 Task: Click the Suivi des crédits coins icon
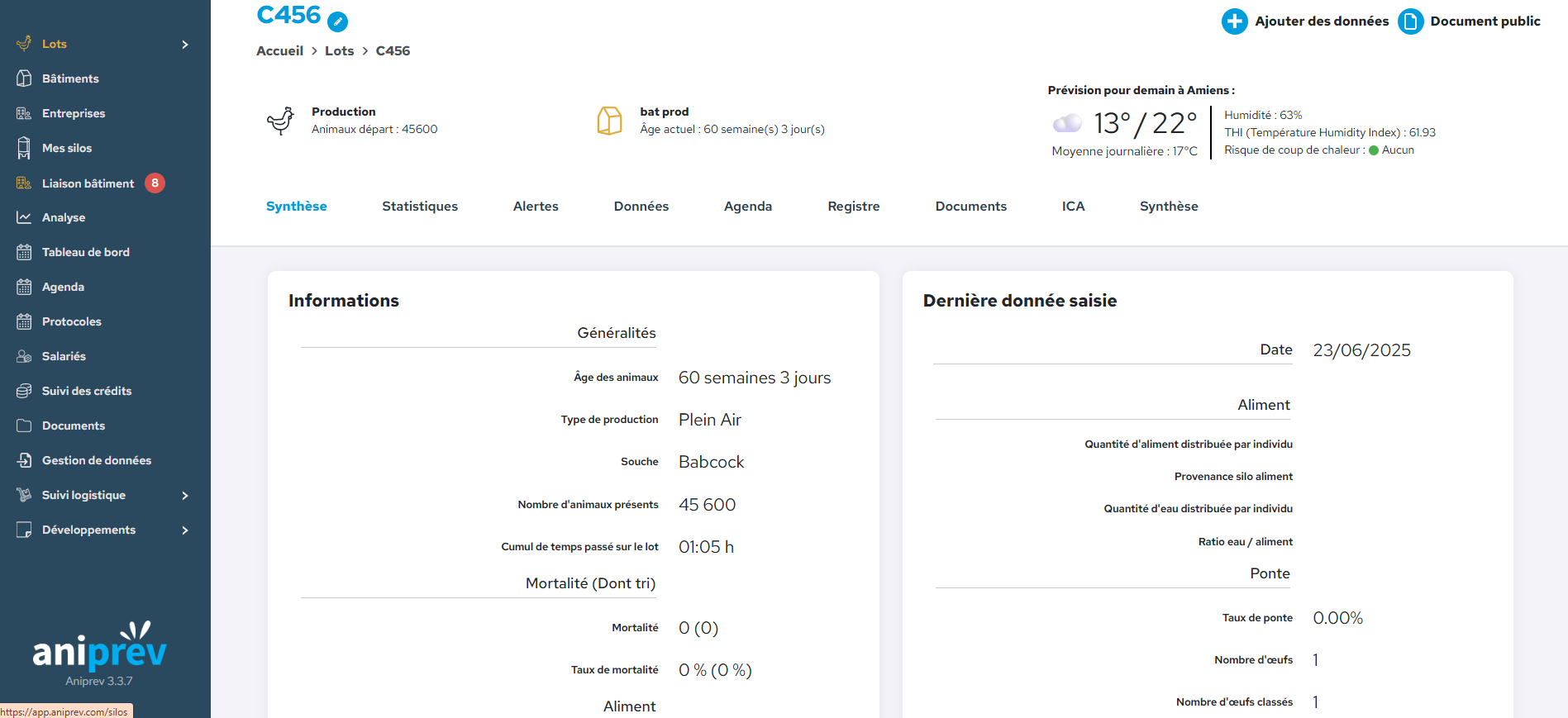click(x=24, y=391)
